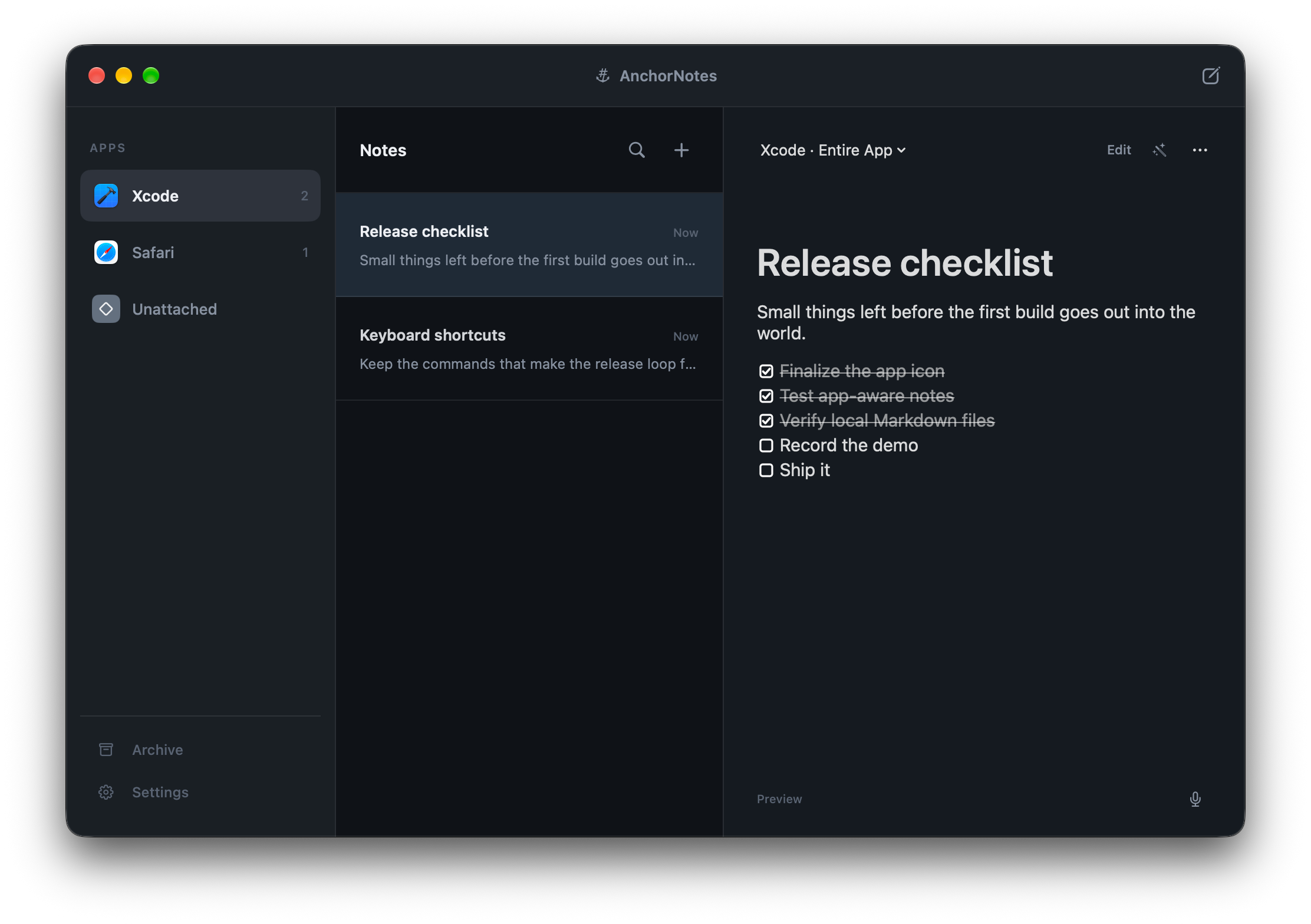Screen dimensions: 1311x924
Task: Click the Safari compass icon in sidebar
Action: click(106, 252)
